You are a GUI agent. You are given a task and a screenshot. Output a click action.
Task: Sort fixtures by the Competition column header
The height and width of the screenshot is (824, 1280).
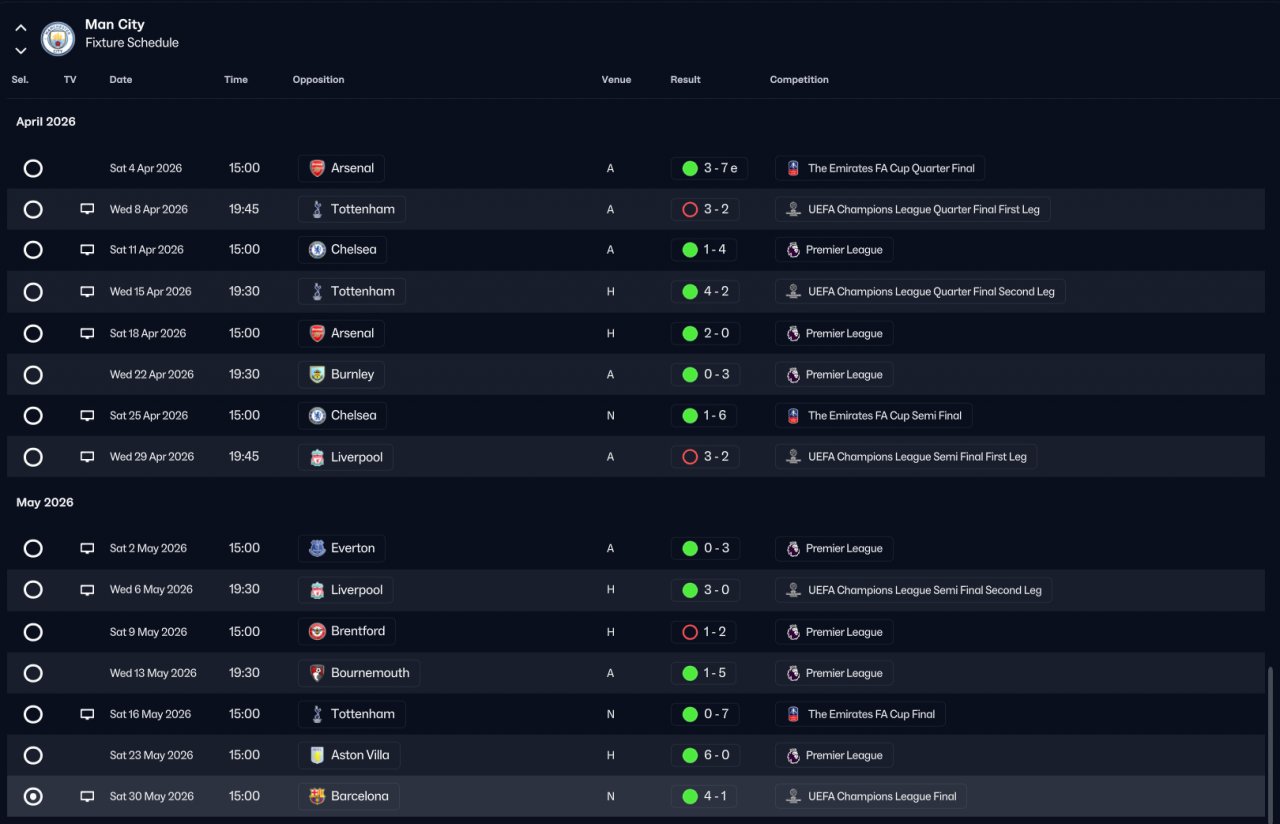click(x=799, y=80)
